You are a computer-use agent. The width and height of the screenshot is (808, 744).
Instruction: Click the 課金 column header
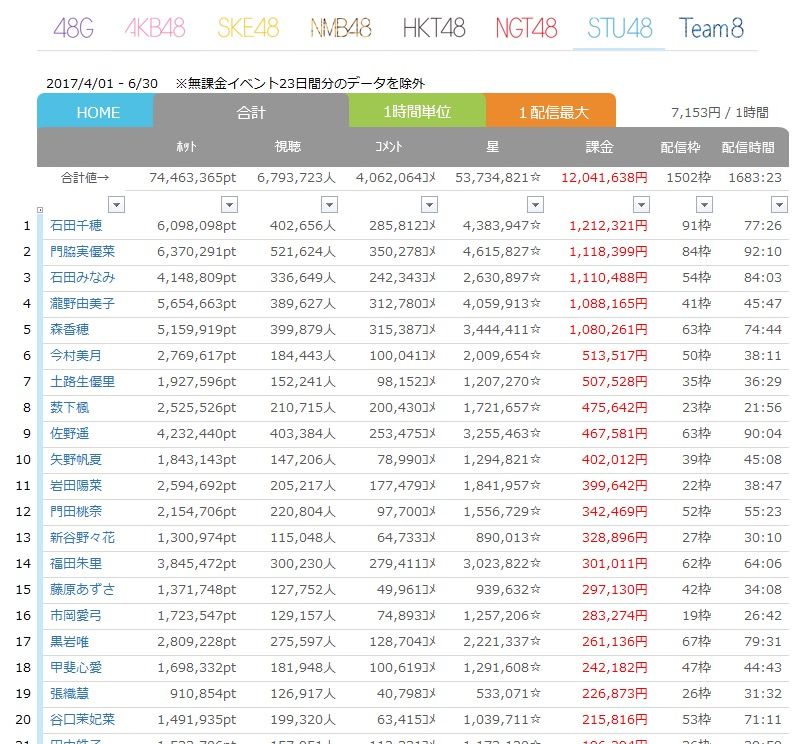pyautogui.click(x=599, y=147)
